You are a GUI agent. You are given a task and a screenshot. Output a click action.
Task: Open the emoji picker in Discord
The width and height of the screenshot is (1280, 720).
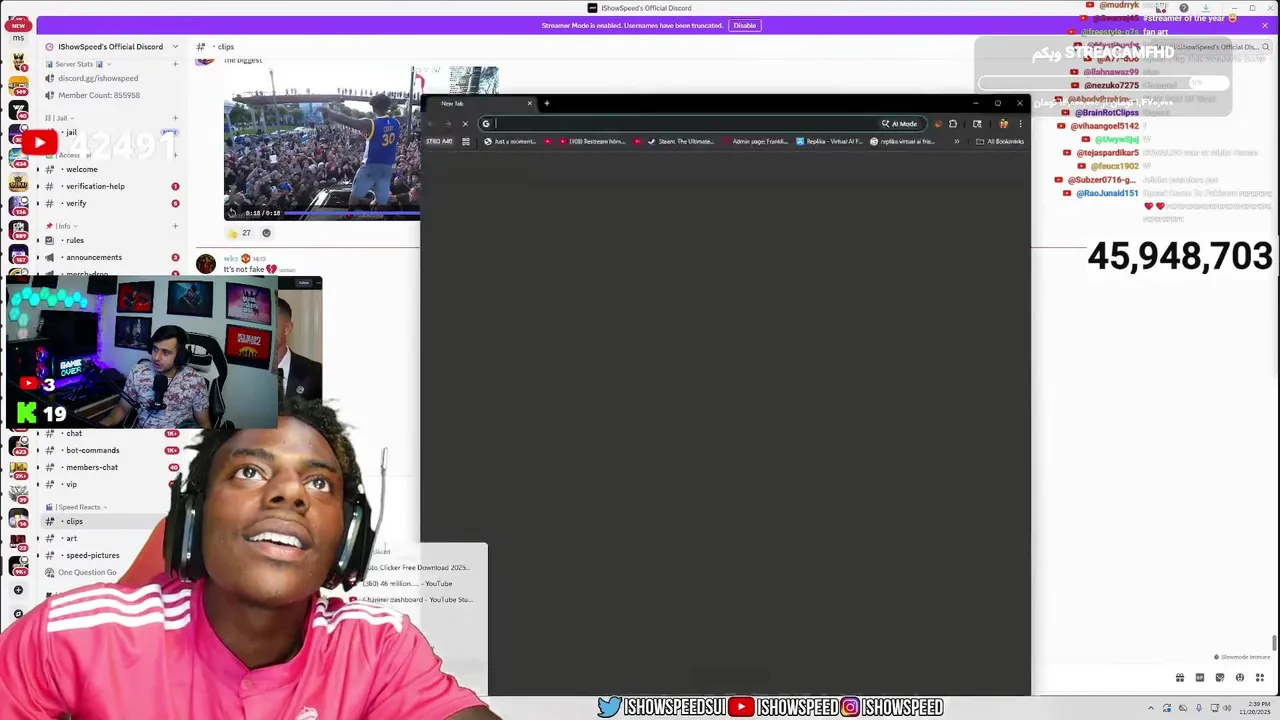(1240, 678)
